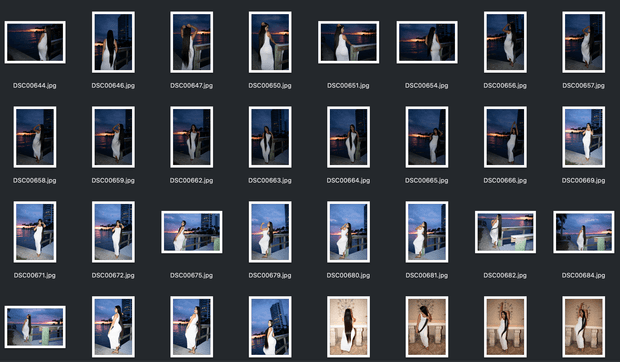Select the text DSC00680.jpg
This screenshot has height=362, width=620.
(348, 275)
